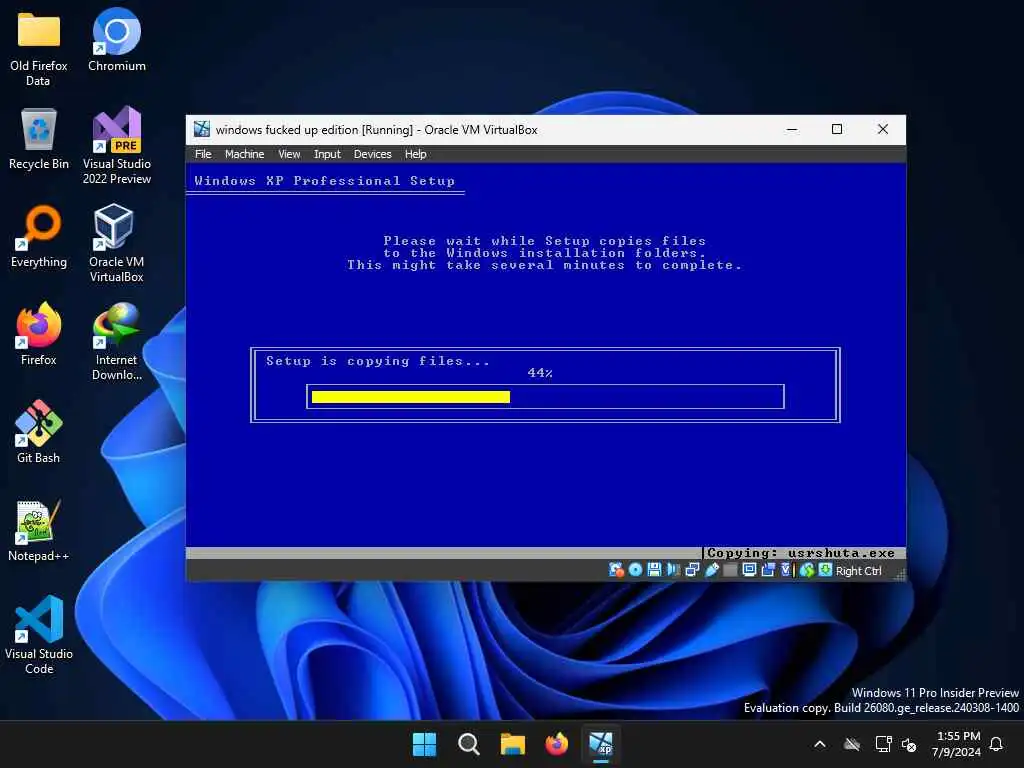
Task: Click the optical drive status icon
Action: [635, 570]
